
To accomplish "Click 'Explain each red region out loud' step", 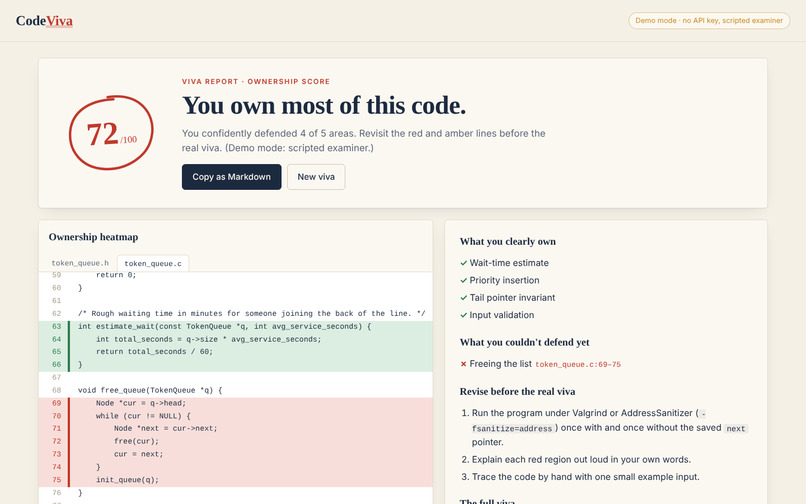I will pos(581,460).
